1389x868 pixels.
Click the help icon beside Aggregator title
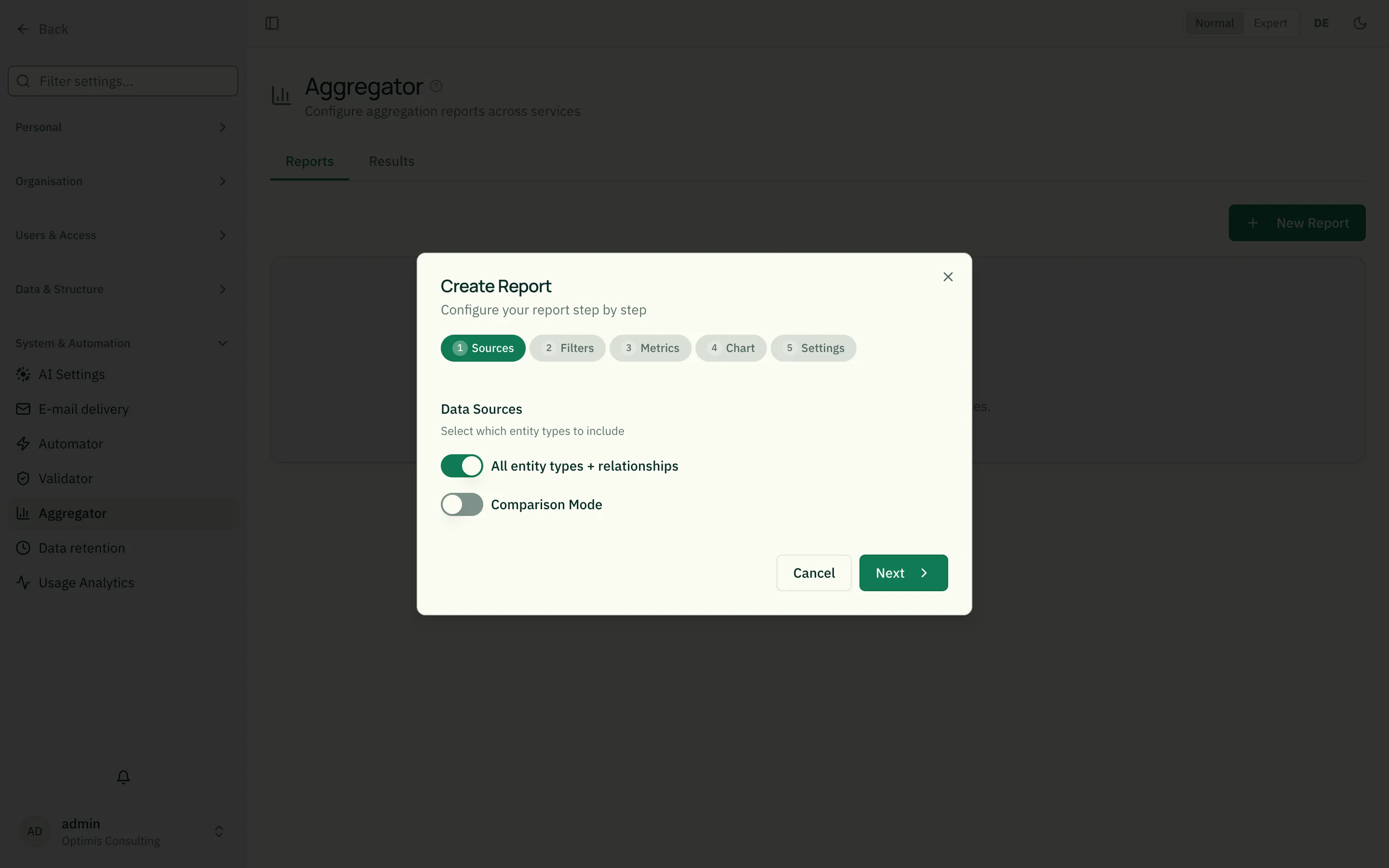pyautogui.click(x=436, y=86)
